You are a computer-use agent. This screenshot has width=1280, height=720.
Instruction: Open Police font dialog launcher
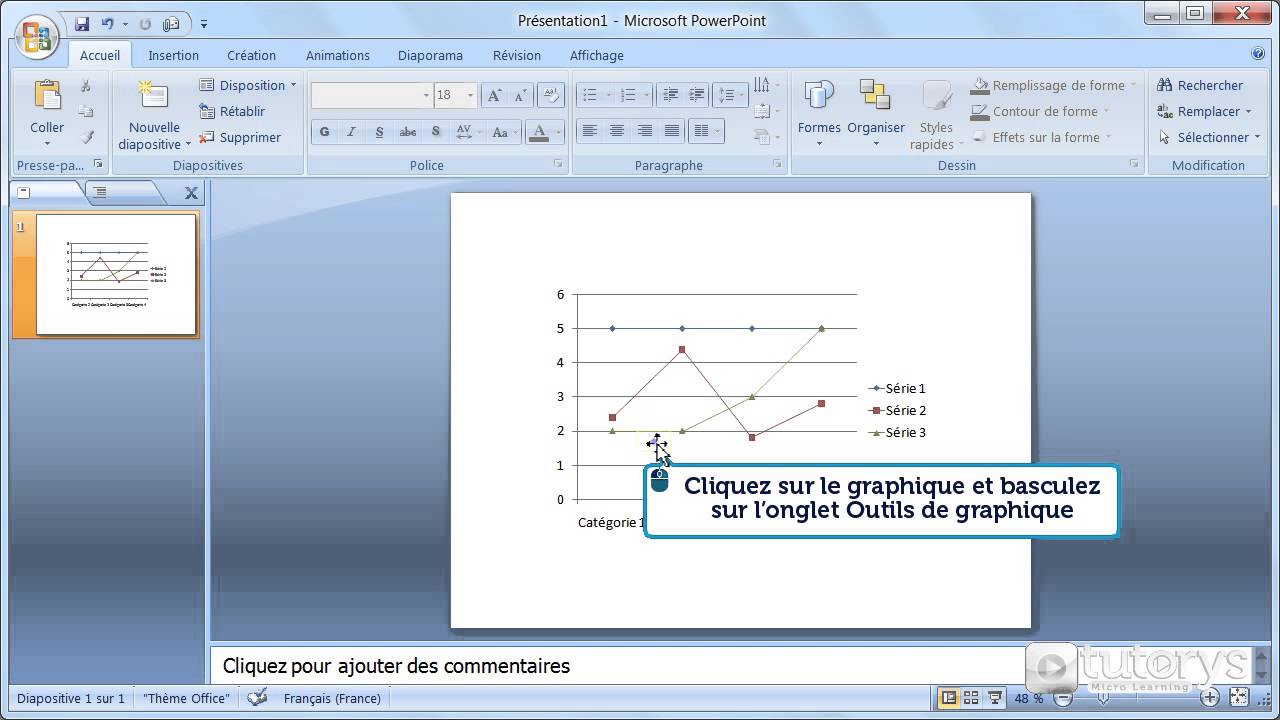point(558,164)
